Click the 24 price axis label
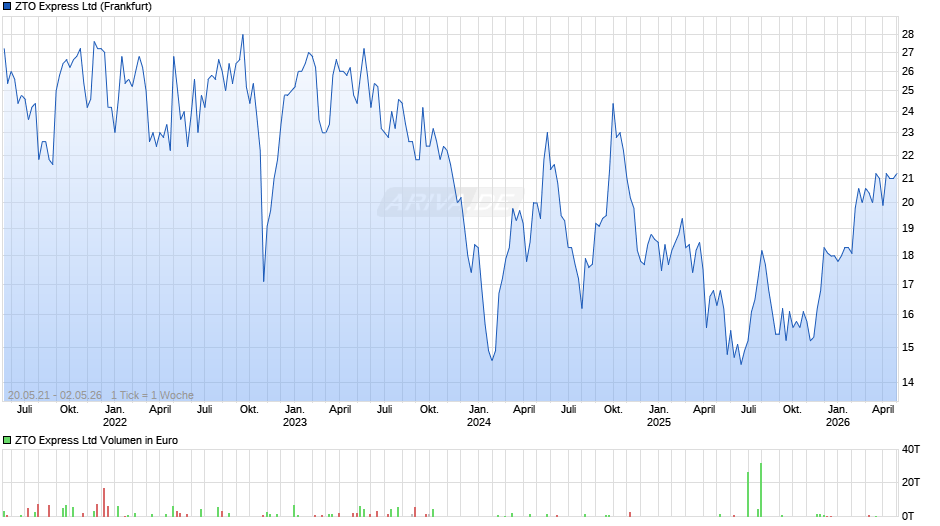 [908, 111]
